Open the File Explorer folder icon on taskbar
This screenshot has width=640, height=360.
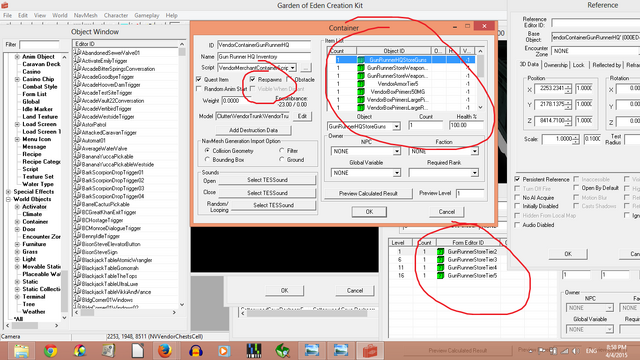pos(21,351)
